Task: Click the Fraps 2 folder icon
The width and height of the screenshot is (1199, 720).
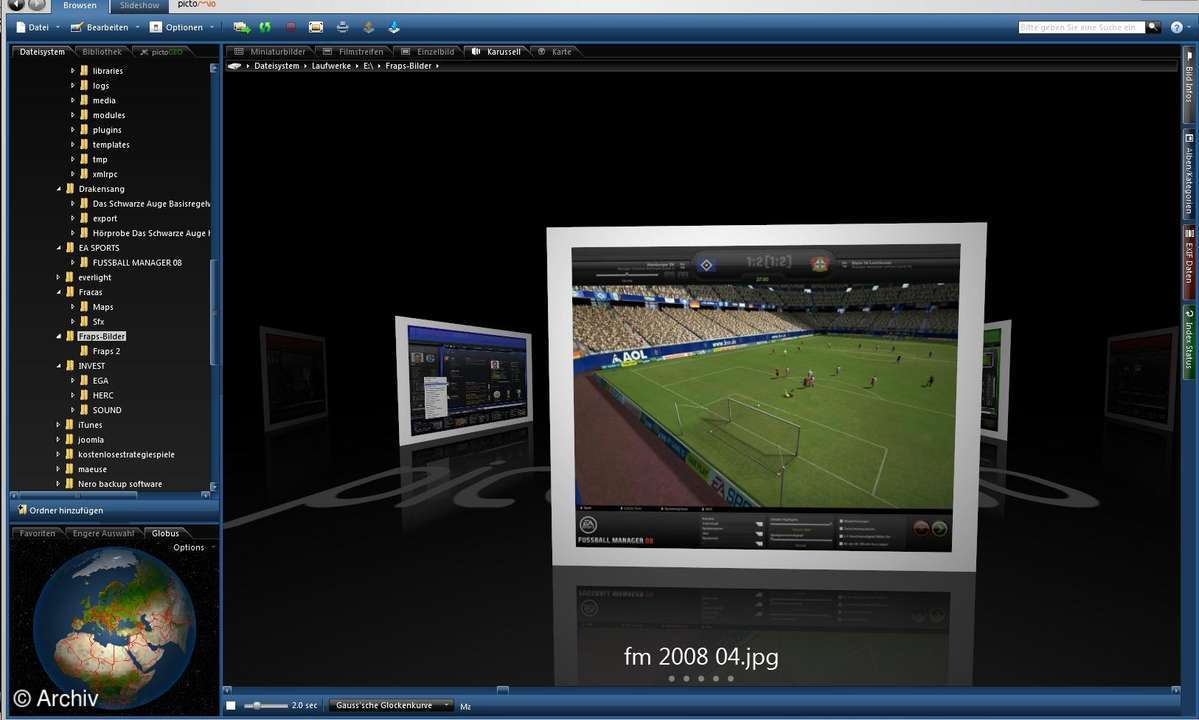Action: click(84, 351)
